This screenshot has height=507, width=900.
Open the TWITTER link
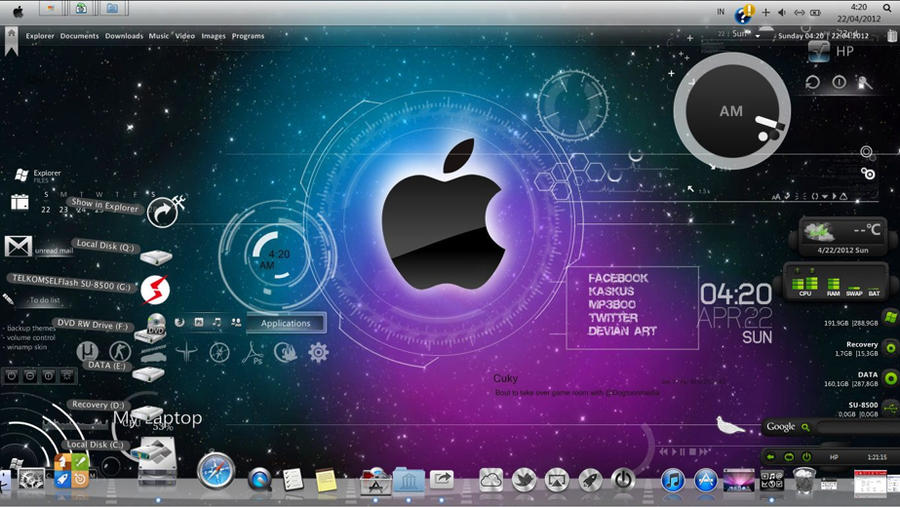pyautogui.click(x=613, y=318)
